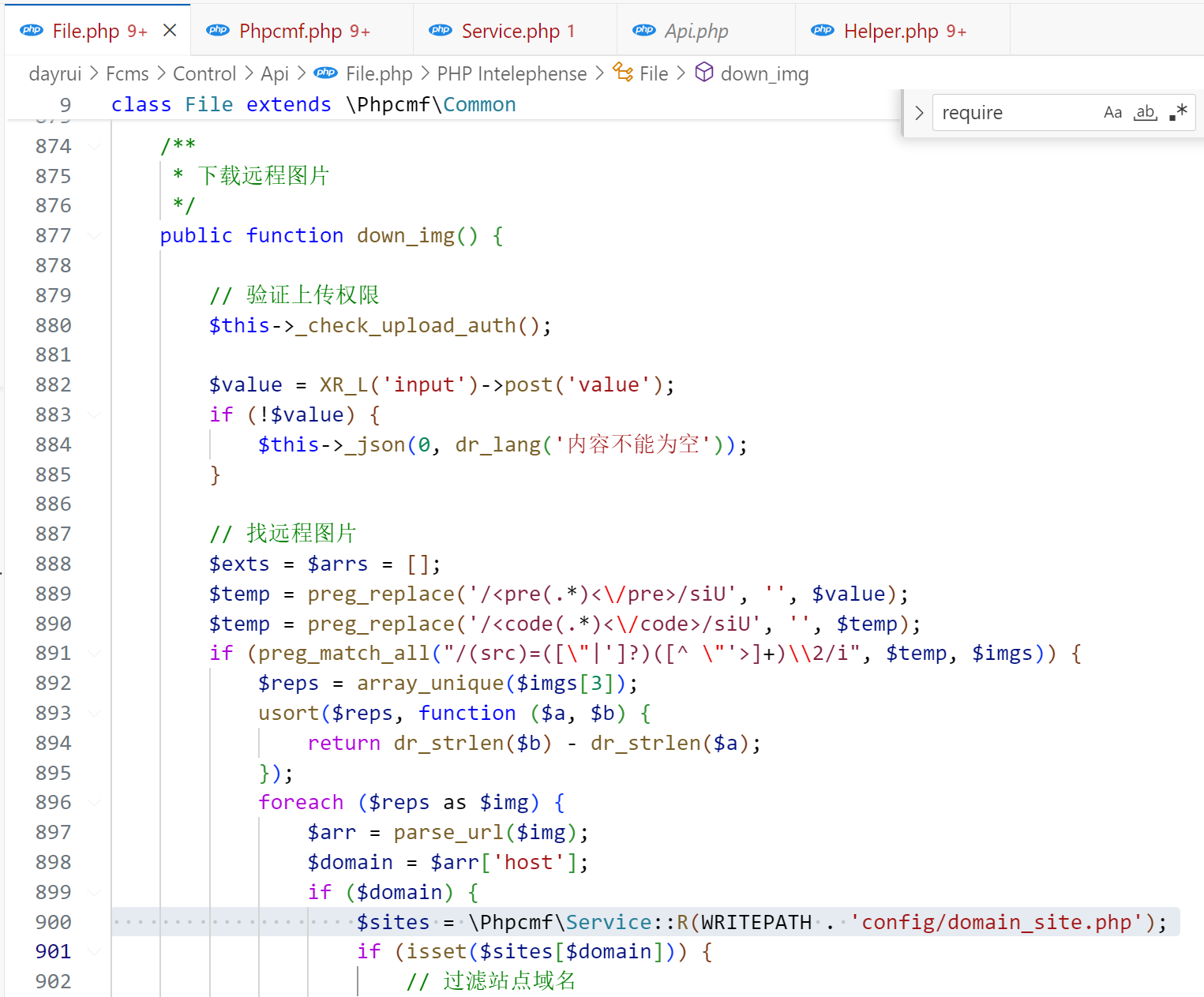Open Api breadcrumb segment
This screenshot has height=997, width=1204.
[275, 73]
